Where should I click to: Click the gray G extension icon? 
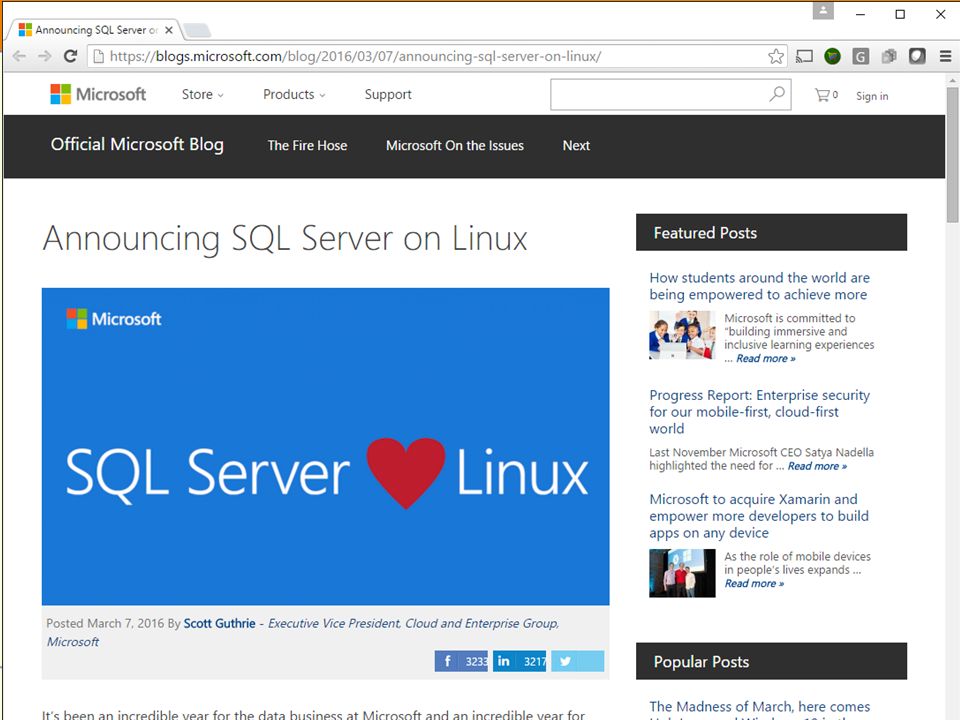tap(860, 57)
